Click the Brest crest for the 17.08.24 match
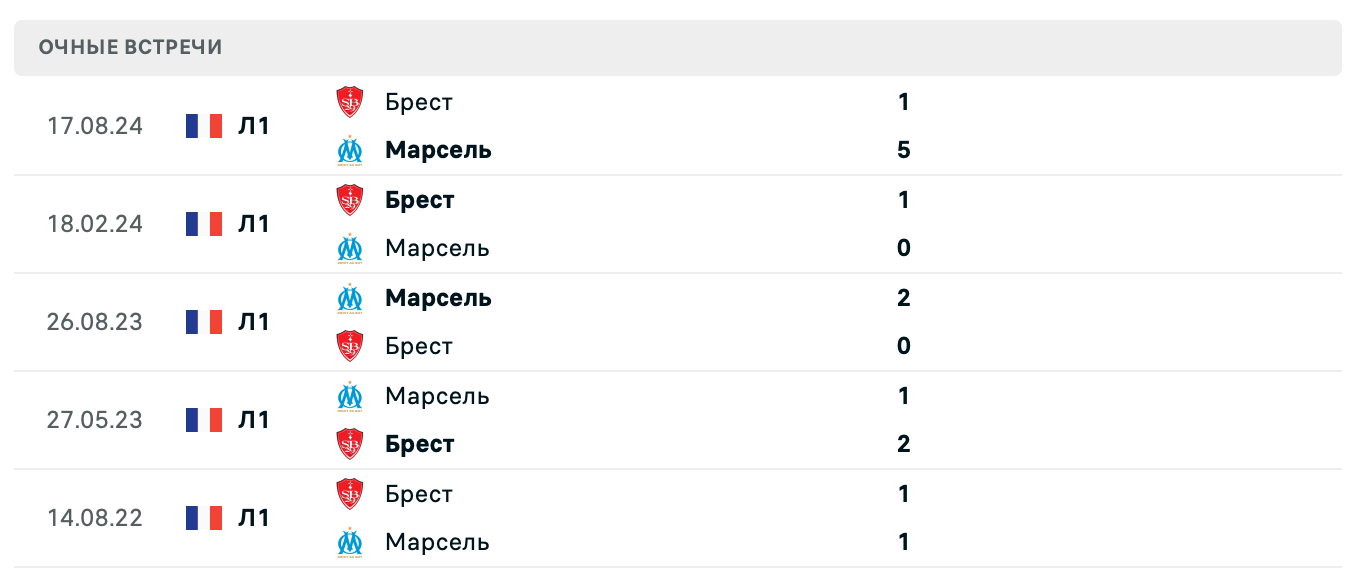 (x=349, y=101)
